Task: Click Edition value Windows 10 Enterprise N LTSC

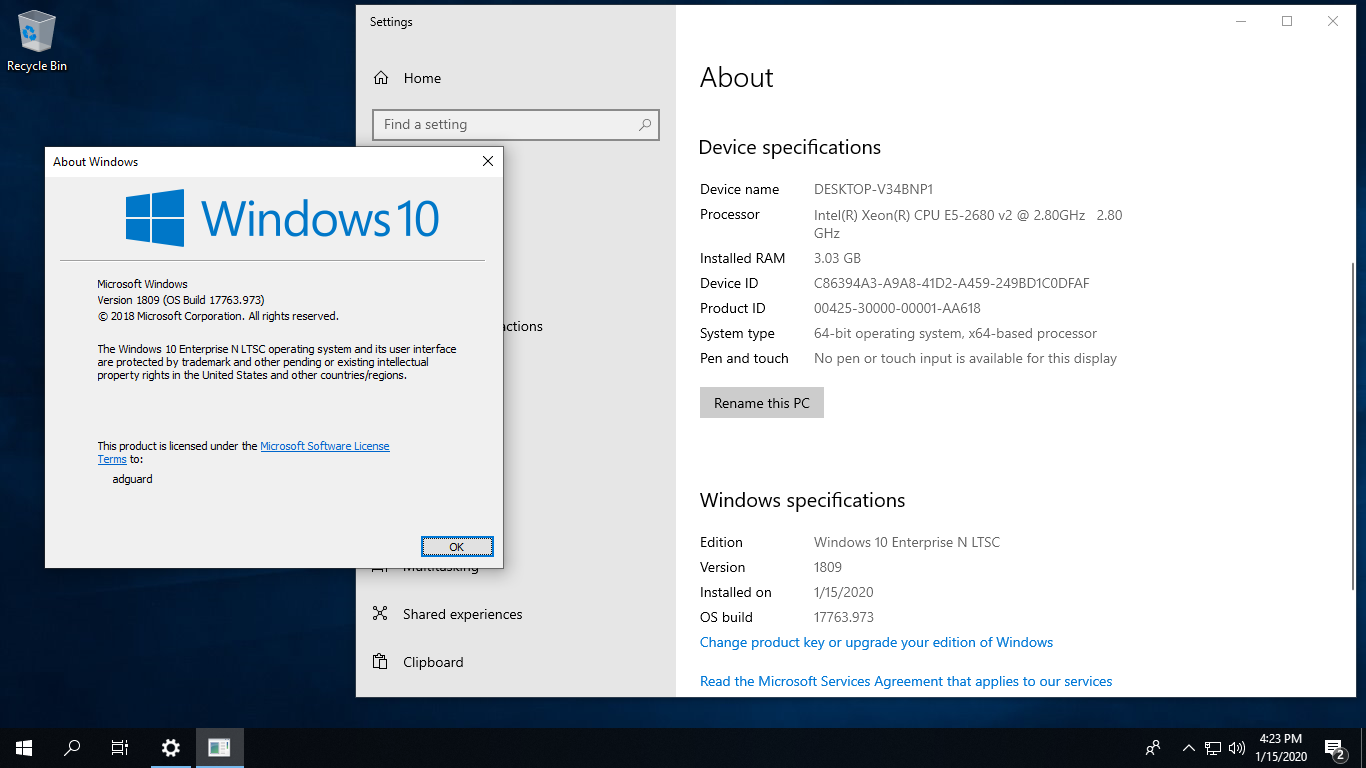Action: click(907, 542)
